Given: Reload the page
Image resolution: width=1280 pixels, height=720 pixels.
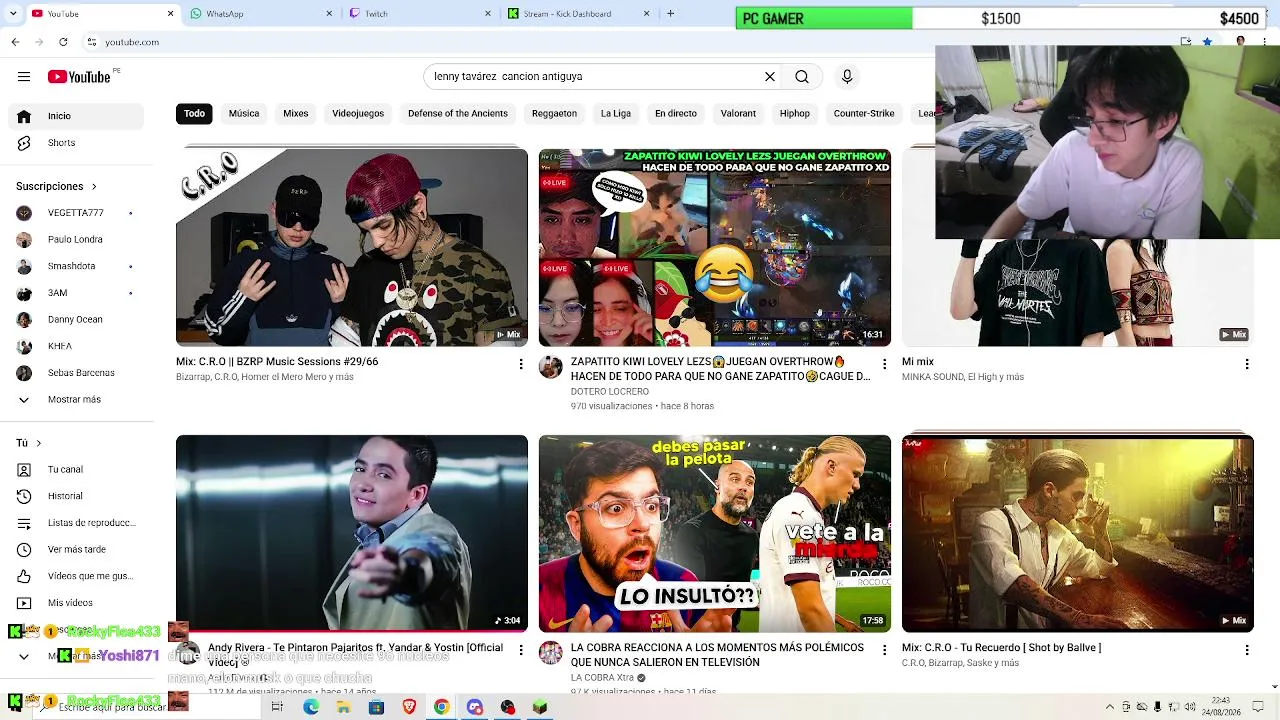Looking at the screenshot, I should [x=63, y=42].
